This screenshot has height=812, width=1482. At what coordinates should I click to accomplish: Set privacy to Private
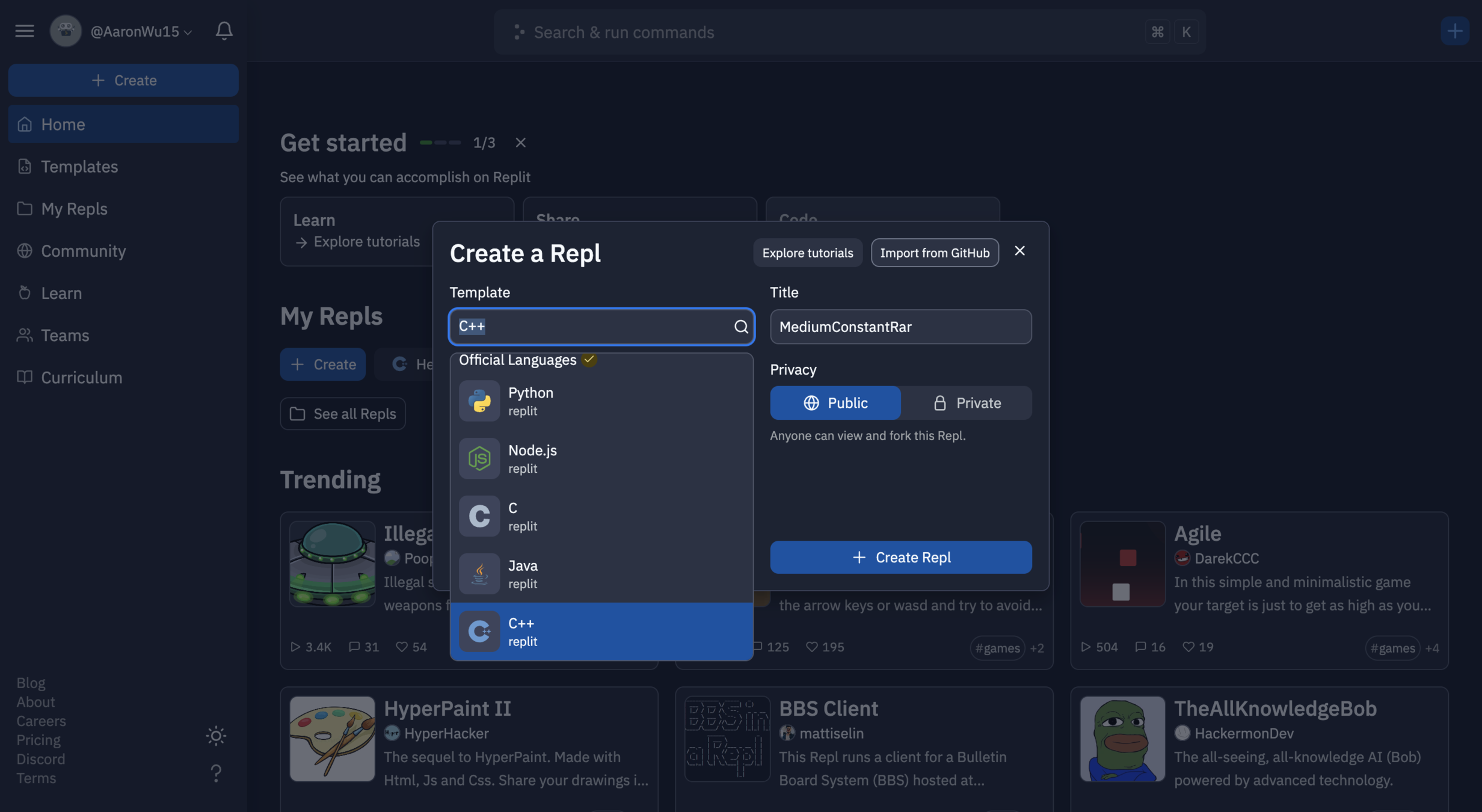[966, 403]
